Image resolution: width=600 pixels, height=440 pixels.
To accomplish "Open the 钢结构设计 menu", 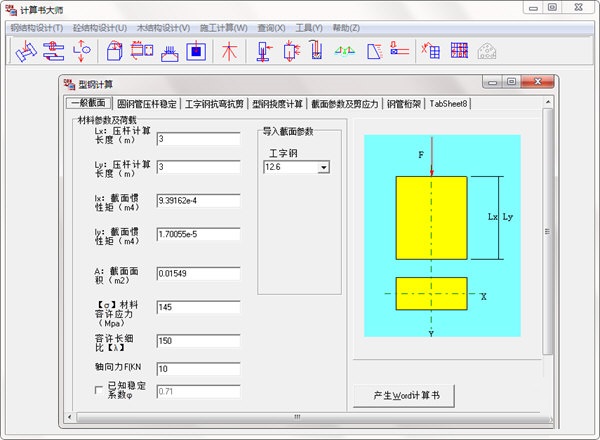I will (x=37, y=27).
